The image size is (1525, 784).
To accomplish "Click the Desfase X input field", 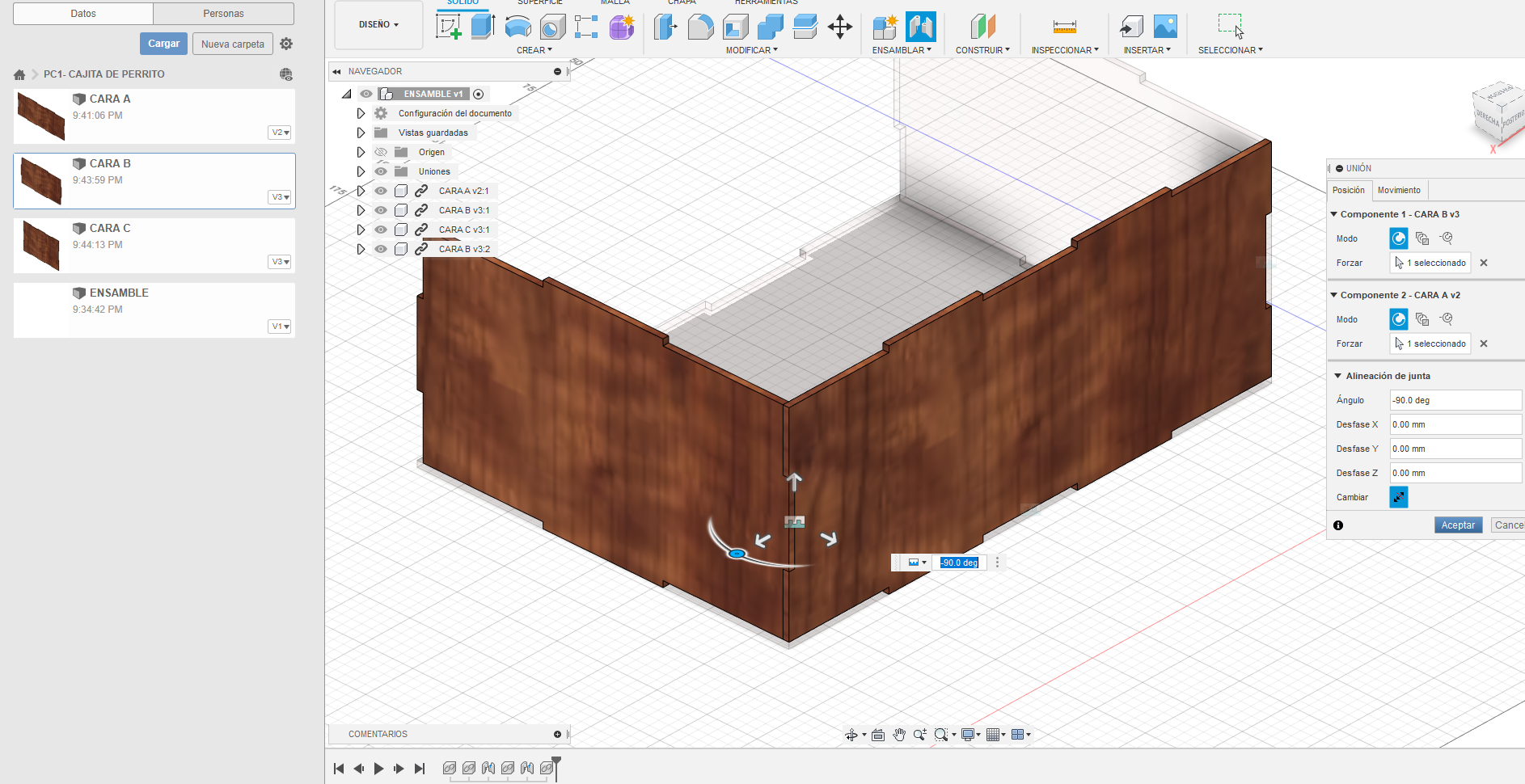I will pyautogui.click(x=1455, y=424).
